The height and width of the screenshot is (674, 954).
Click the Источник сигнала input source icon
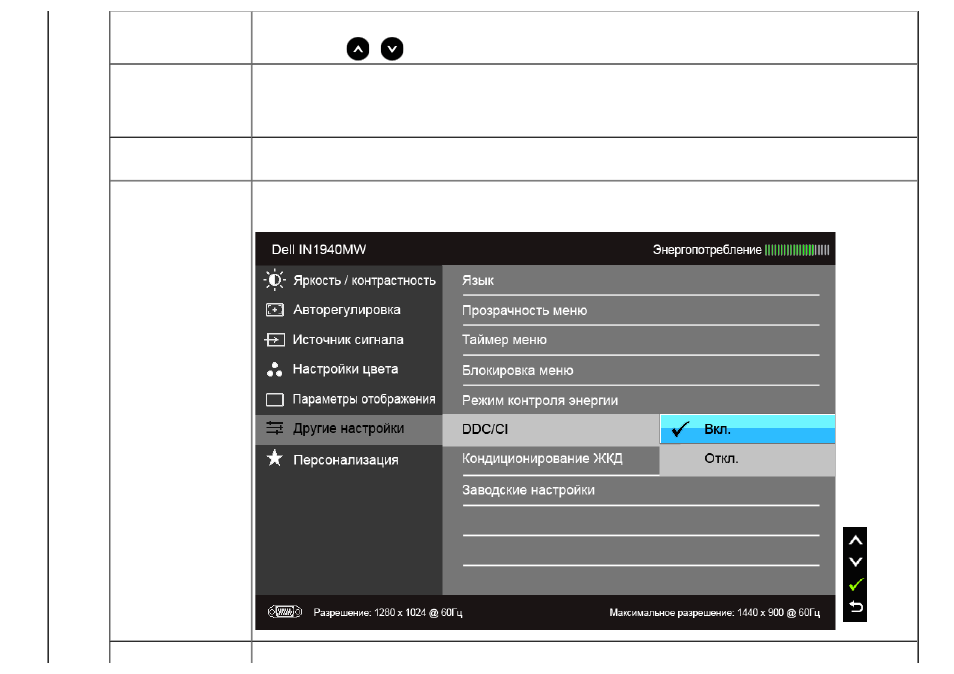click(274, 339)
